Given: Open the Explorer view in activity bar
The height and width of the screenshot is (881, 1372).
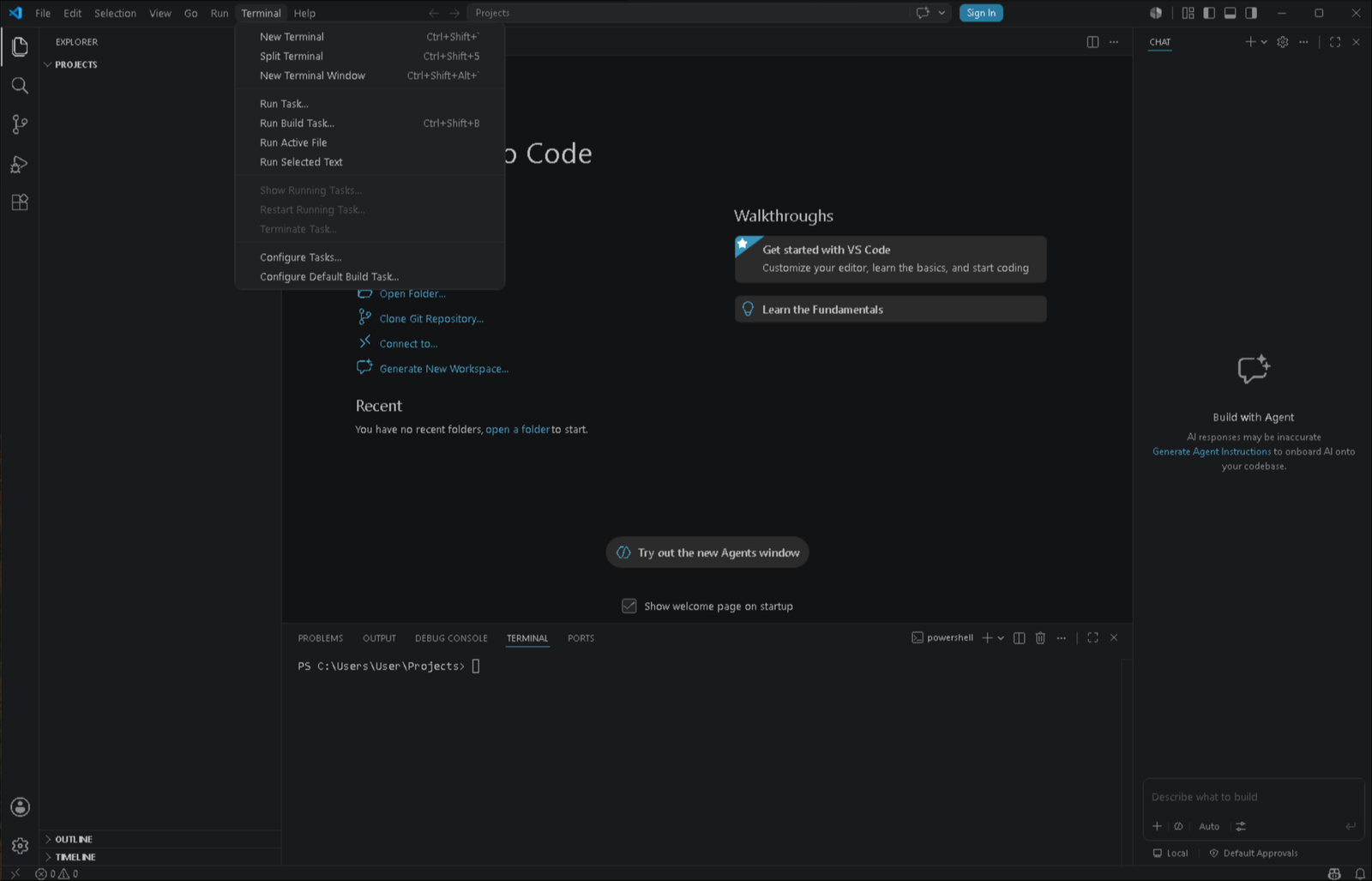Looking at the screenshot, I should pos(20,46).
